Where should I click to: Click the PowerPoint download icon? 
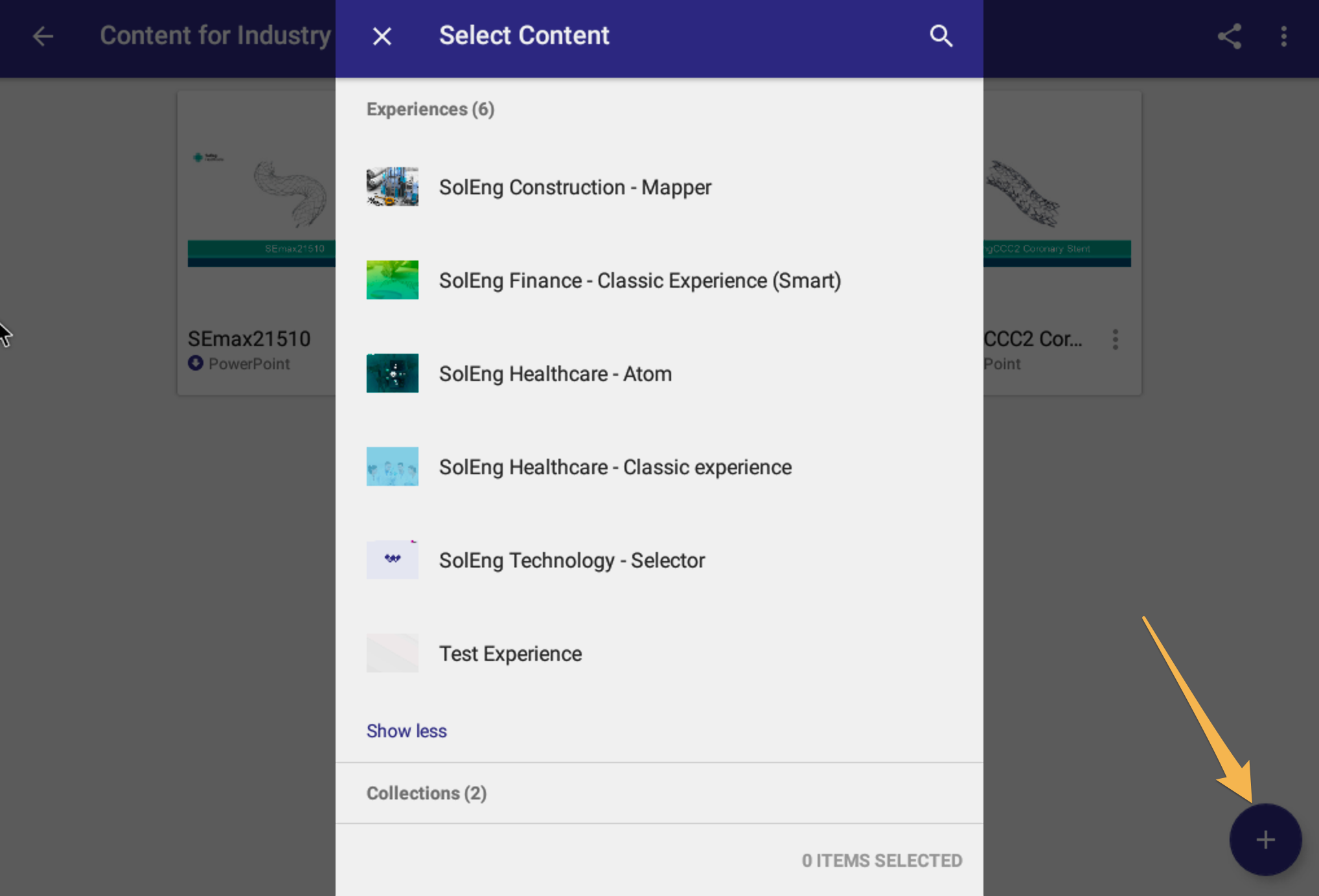click(x=195, y=363)
